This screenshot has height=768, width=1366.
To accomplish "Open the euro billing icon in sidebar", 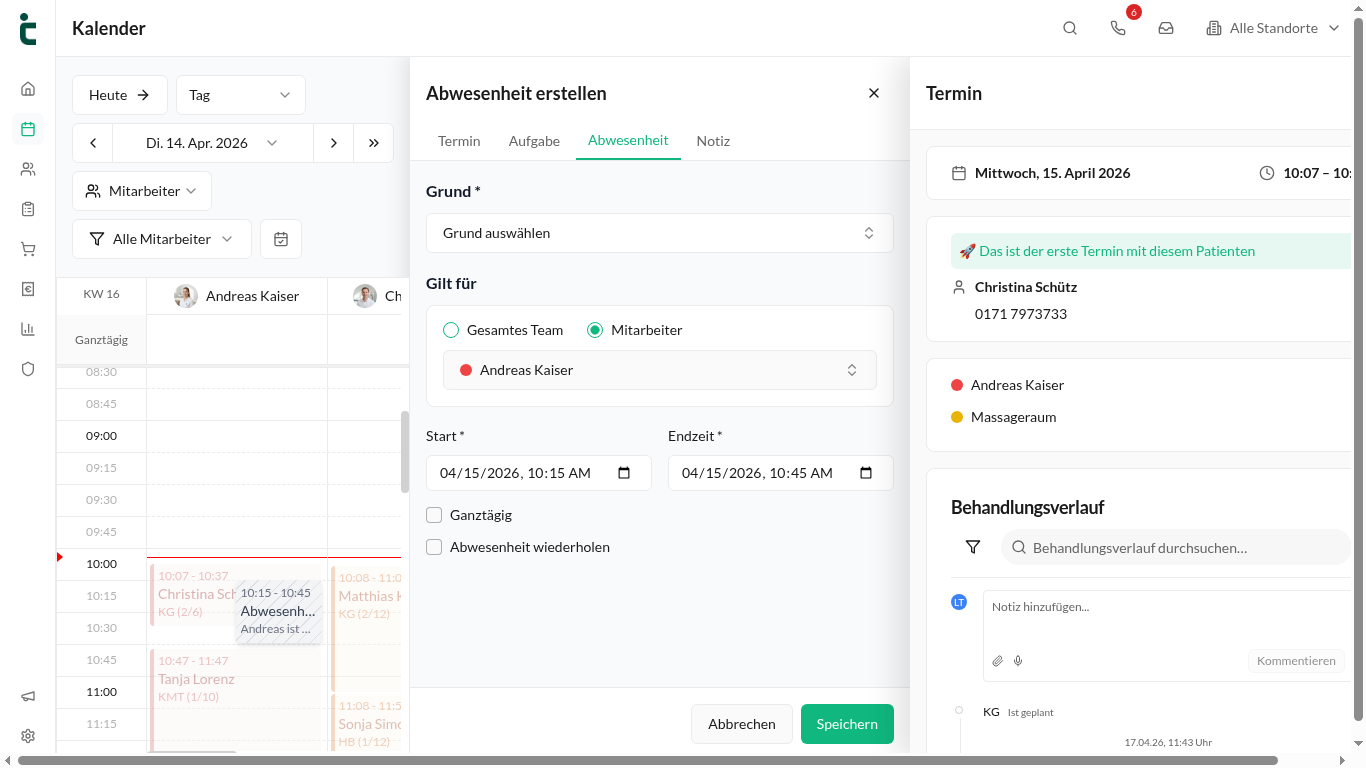I will (x=28, y=289).
